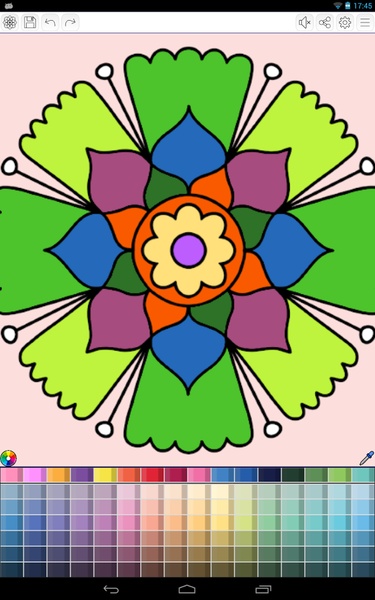This screenshot has width=375, height=600.
Task: Tap the 17:45 clock
Action: click(363, 6)
